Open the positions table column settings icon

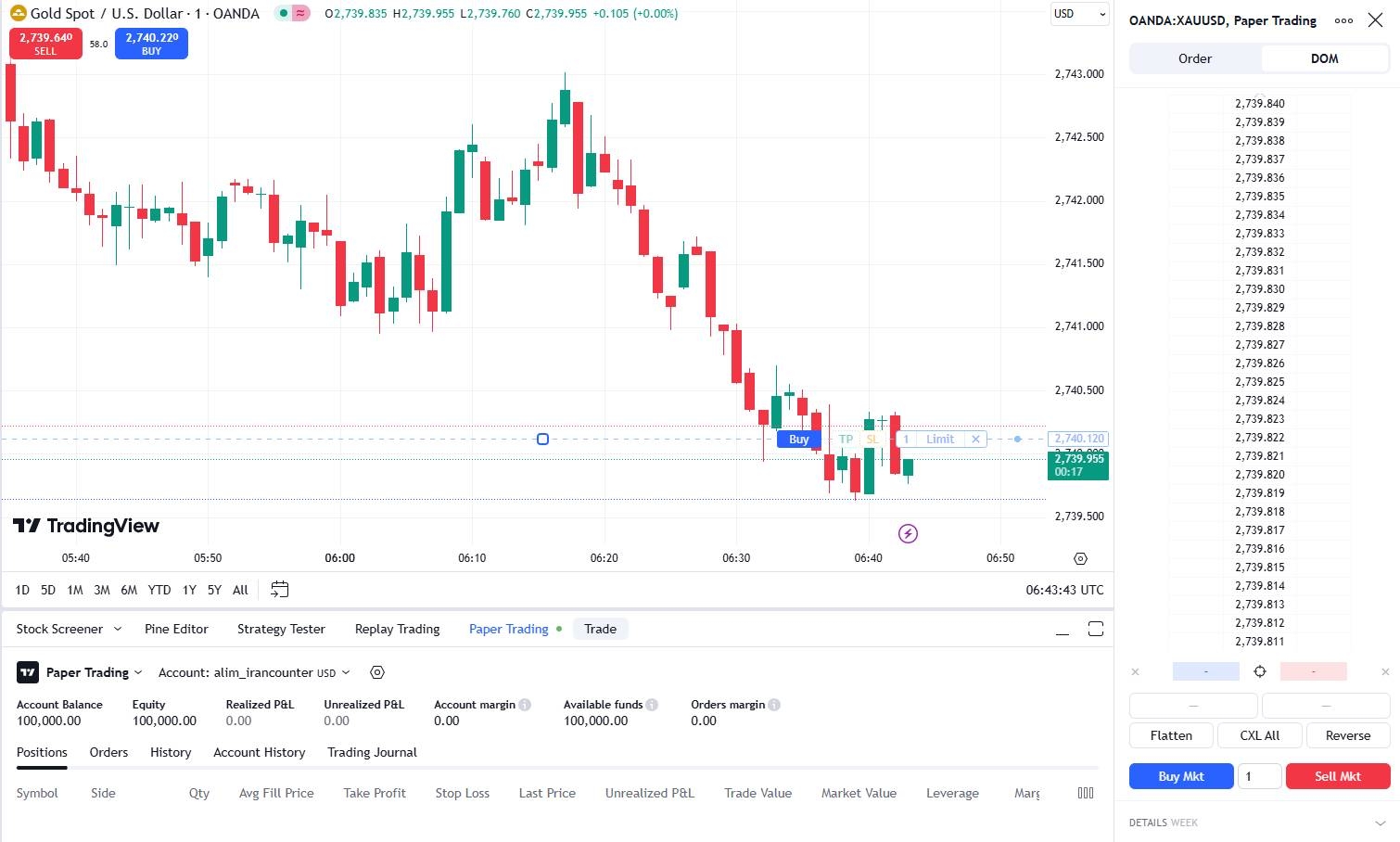1086,793
